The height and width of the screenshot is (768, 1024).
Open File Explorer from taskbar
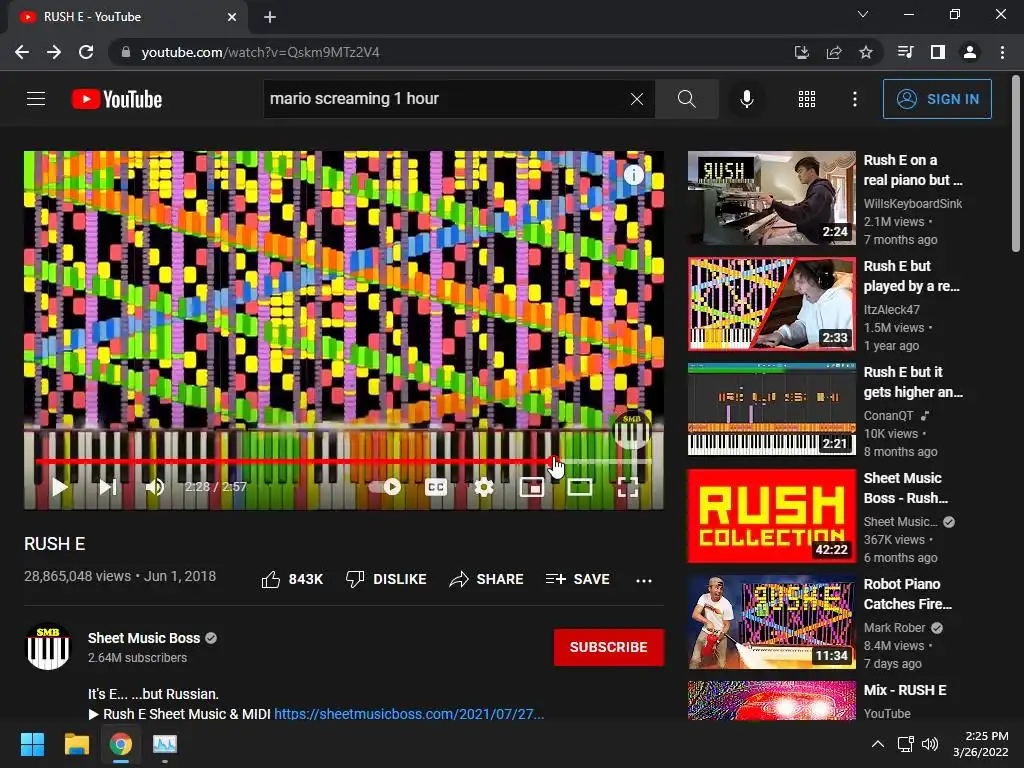pyautogui.click(x=76, y=744)
